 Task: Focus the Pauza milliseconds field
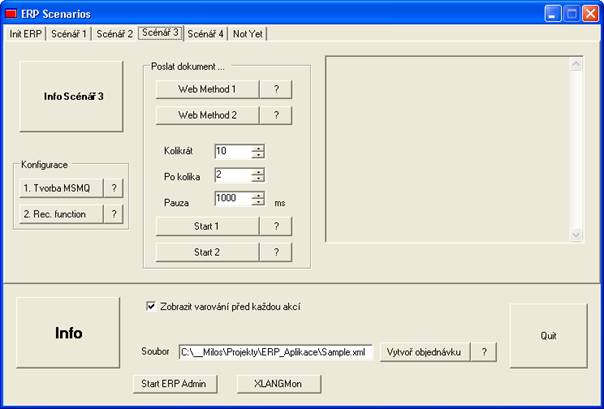coord(233,199)
